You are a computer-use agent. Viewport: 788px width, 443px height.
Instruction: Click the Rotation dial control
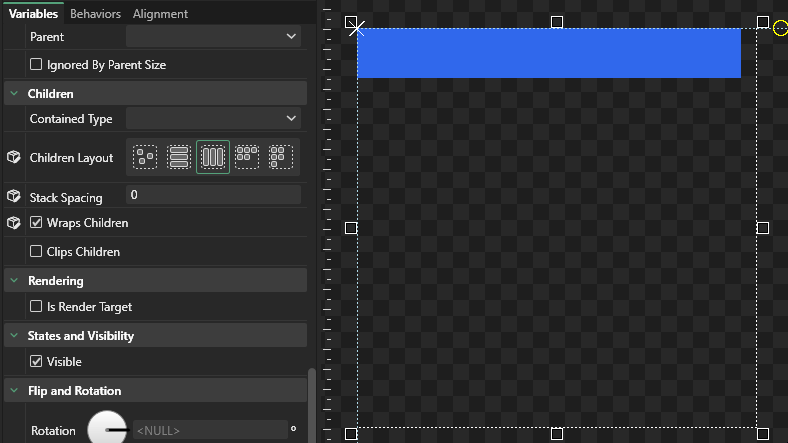pos(107,430)
